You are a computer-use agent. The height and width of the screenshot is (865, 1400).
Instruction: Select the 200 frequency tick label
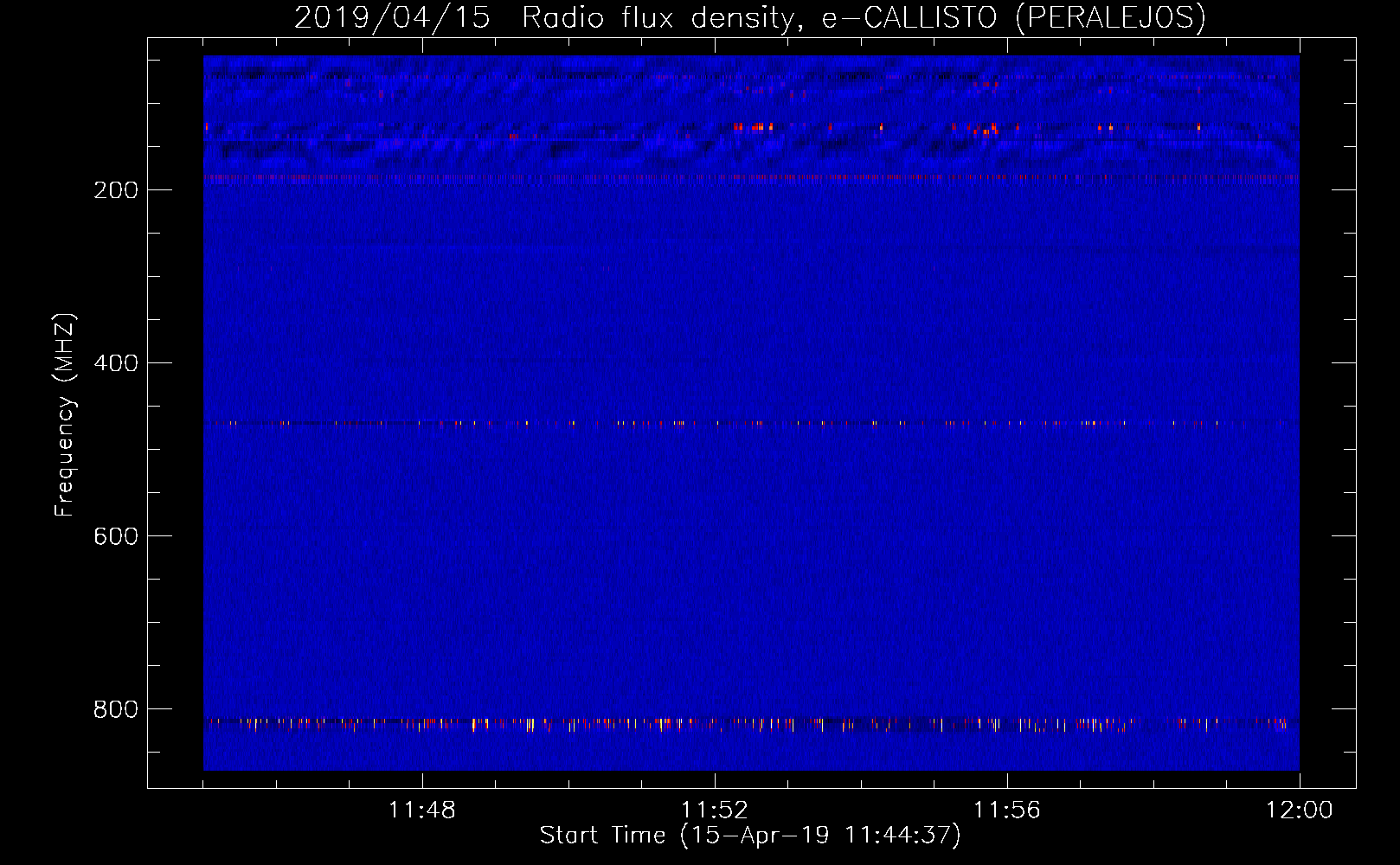point(116,190)
